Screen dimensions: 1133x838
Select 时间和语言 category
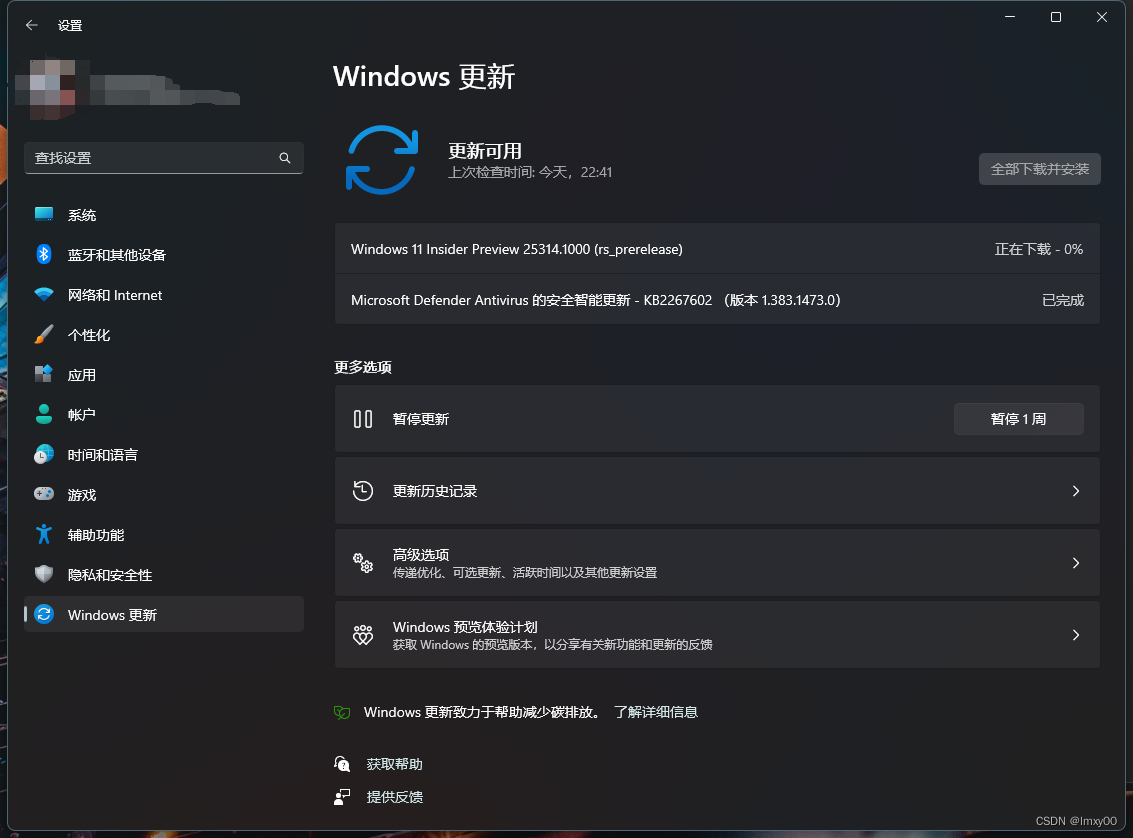click(x=164, y=454)
